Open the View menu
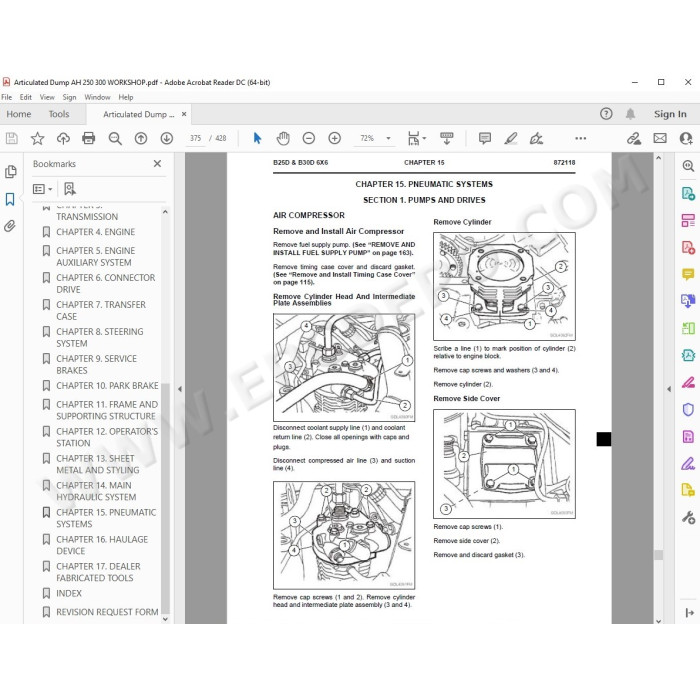Viewport: 700px width, 700px height. coord(47,97)
